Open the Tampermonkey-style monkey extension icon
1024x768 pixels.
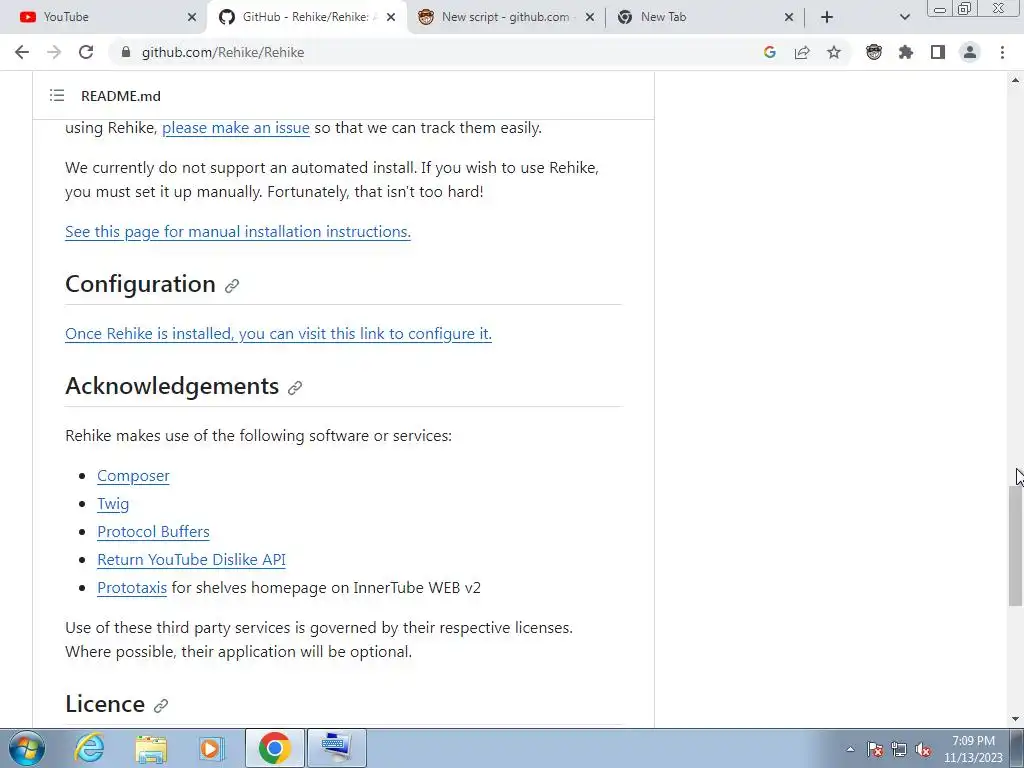point(874,52)
